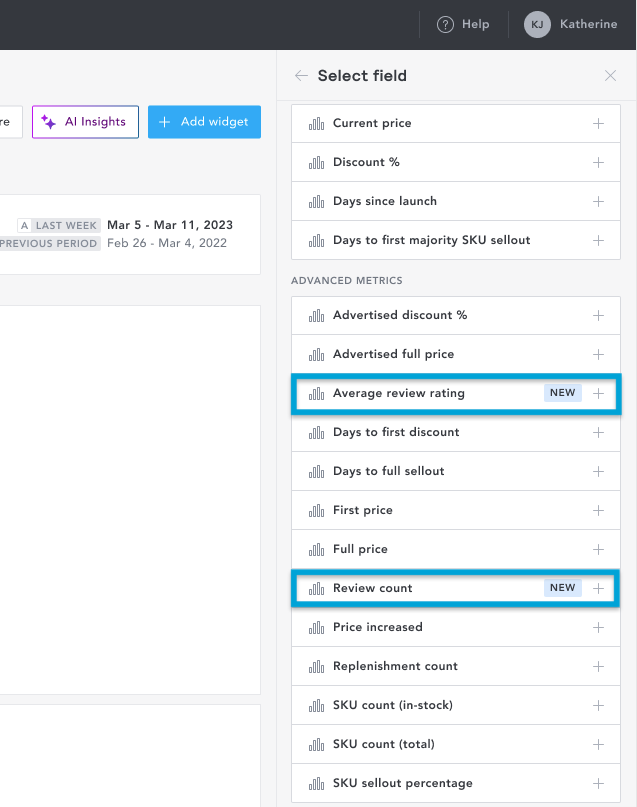Image resolution: width=637 pixels, height=807 pixels.
Task: Select the Advertised discount % label
Action: coord(400,315)
